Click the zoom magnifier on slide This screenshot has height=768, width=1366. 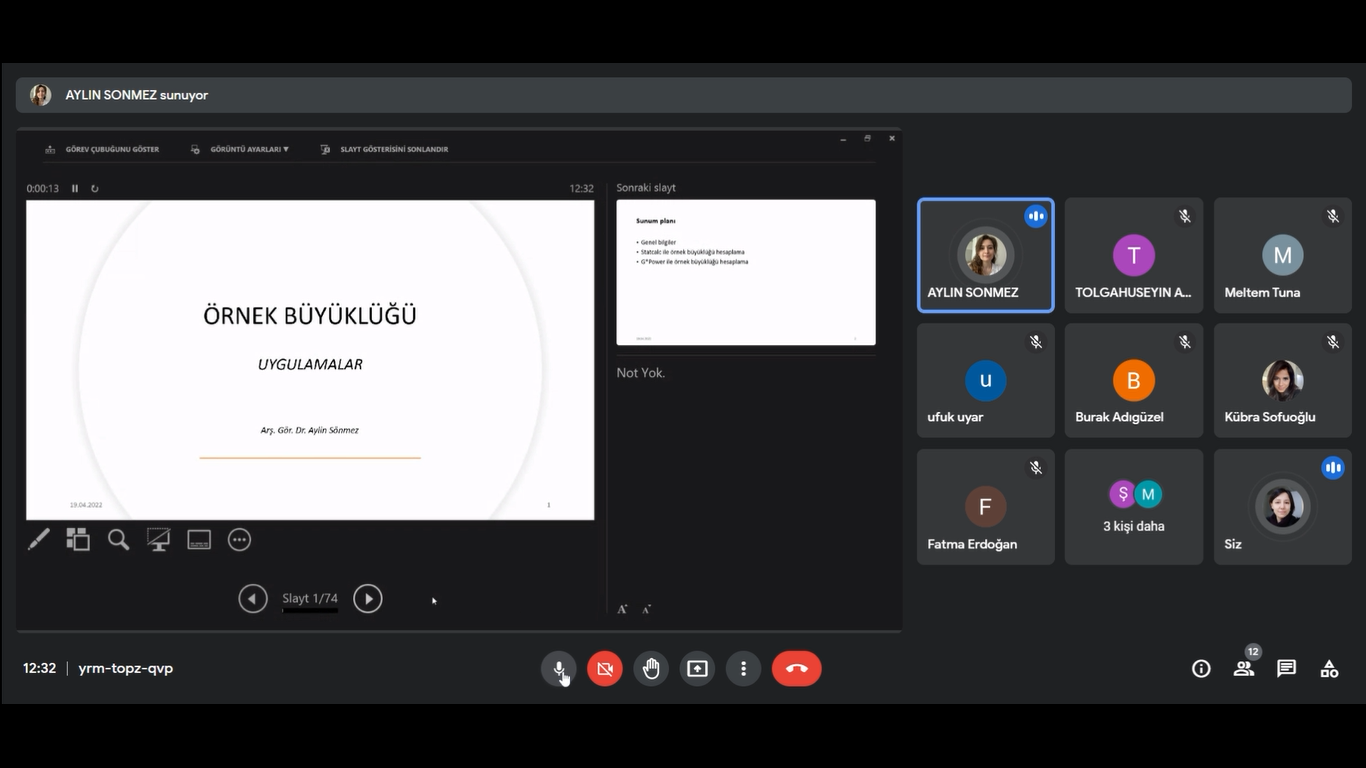118,540
